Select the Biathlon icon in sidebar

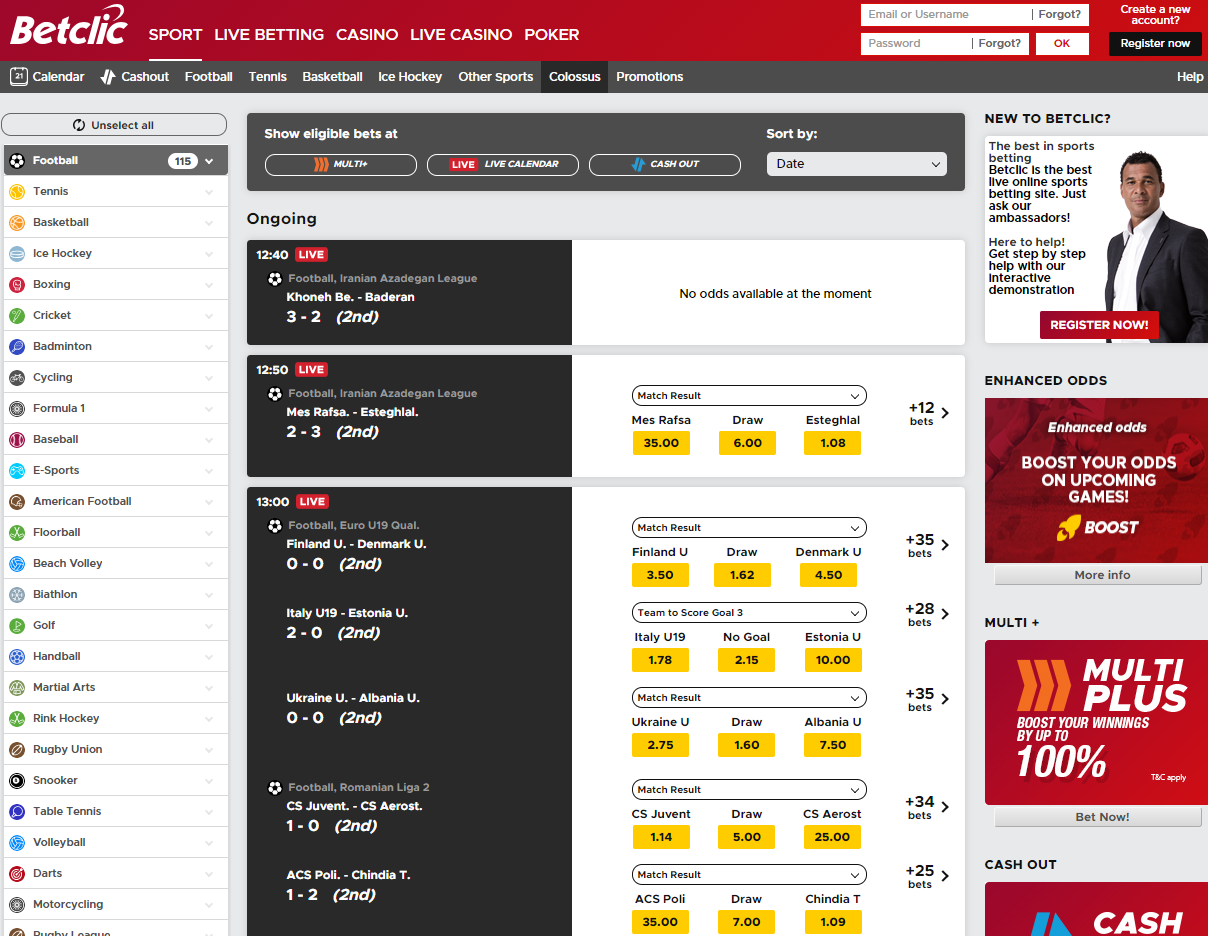coord(17,594)
